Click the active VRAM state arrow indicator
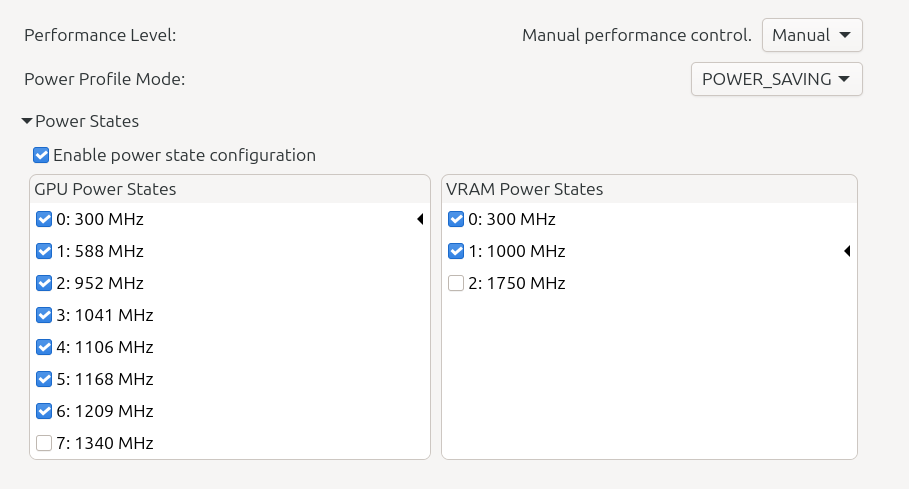 (x=847, y=251)
